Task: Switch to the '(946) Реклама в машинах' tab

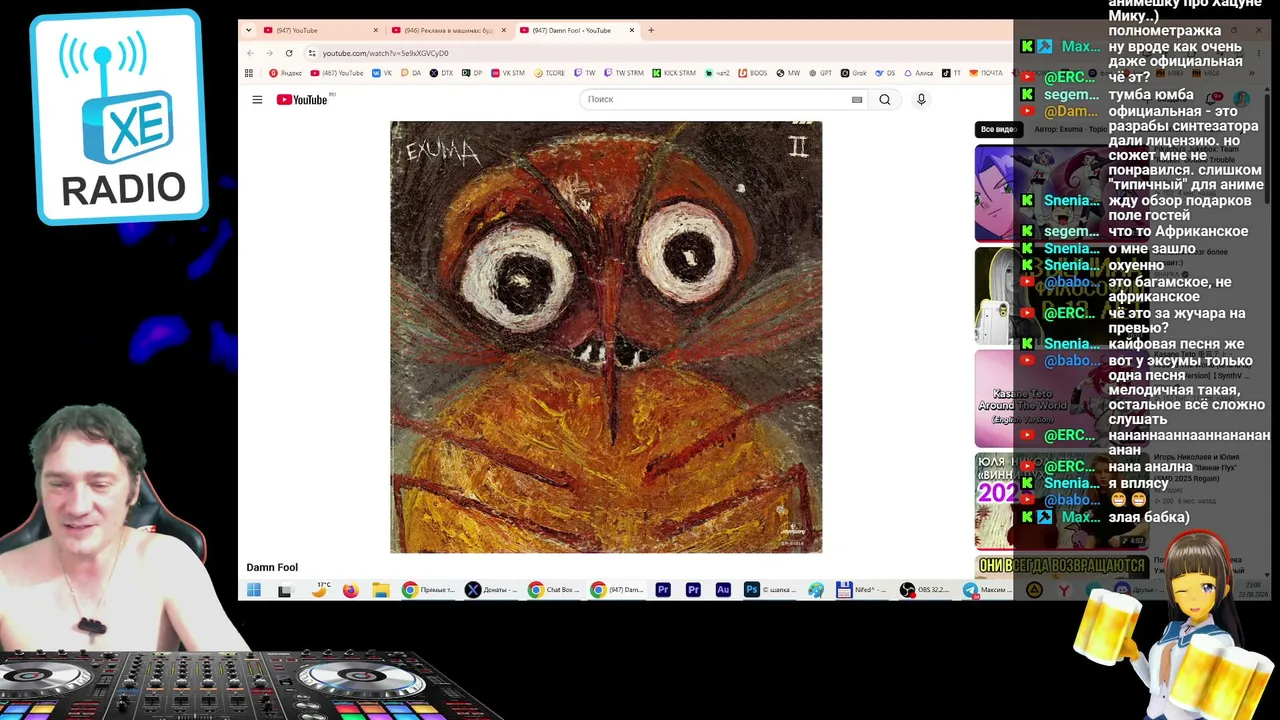Action: [449, 30]
